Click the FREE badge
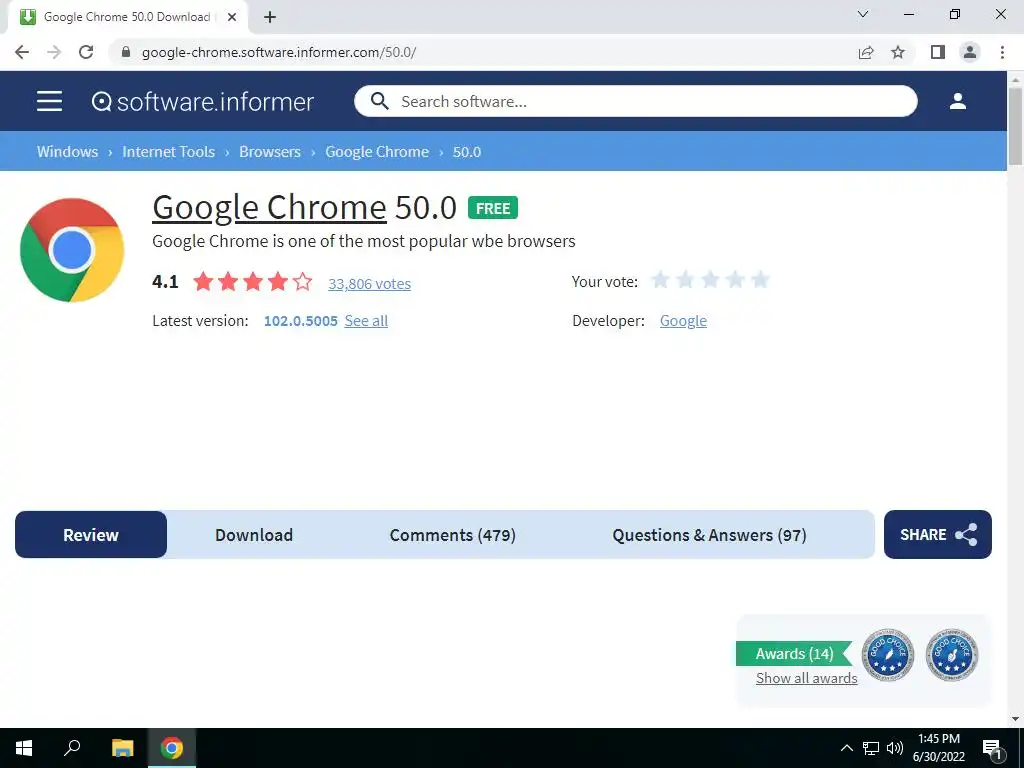Screen dimensions: 1024x768 click(x=493, y=208)
